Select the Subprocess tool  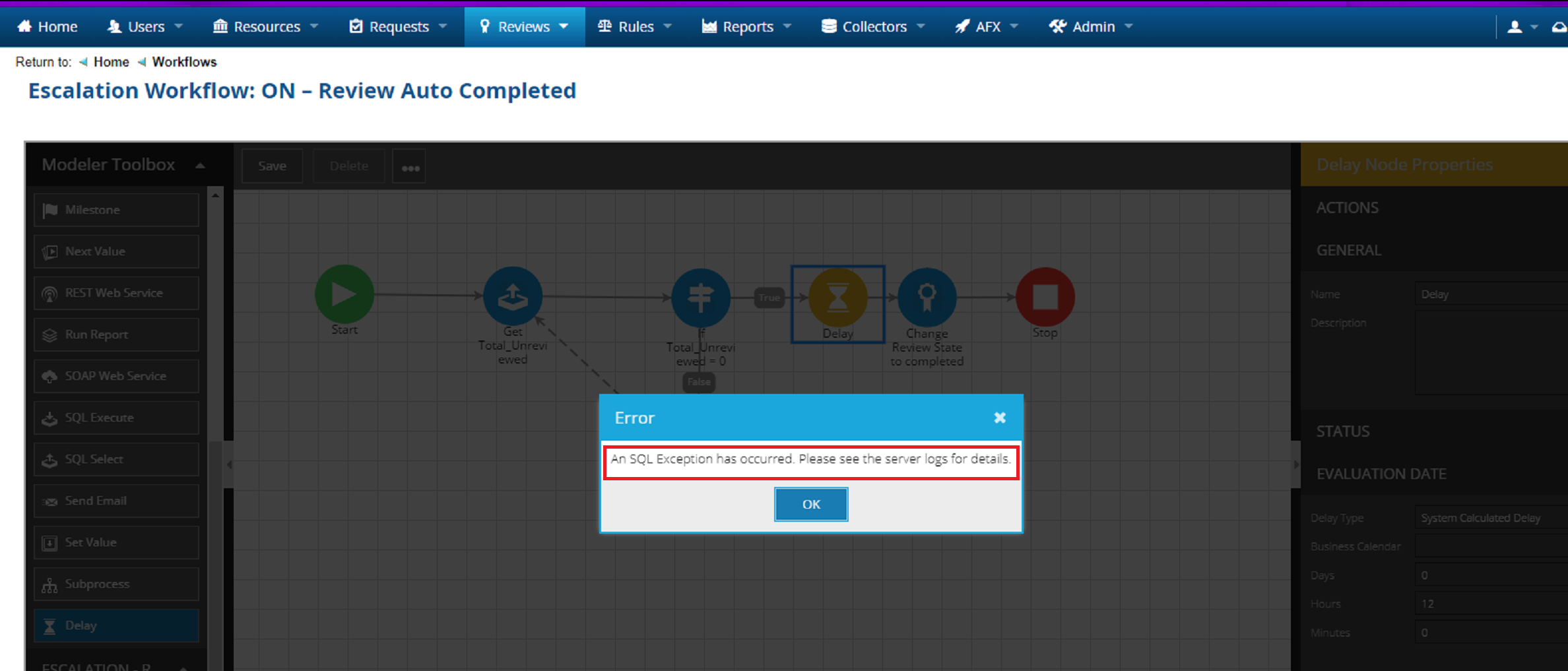(x=115, y=584)
